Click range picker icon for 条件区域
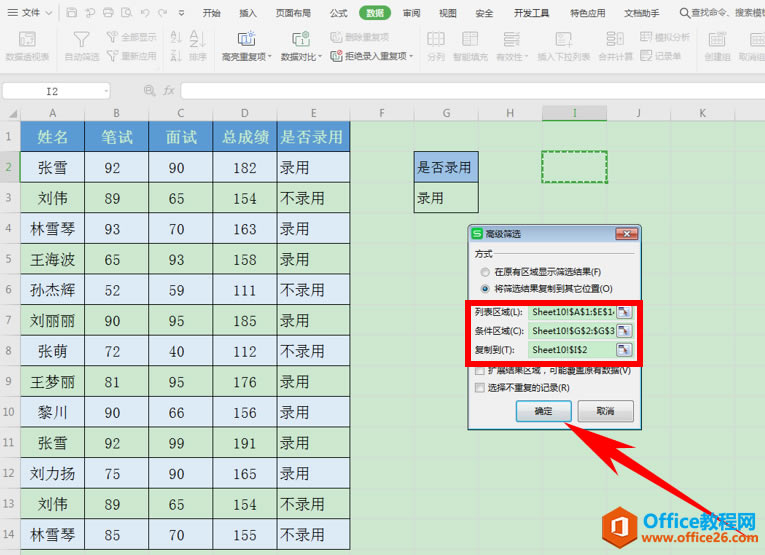This screenshot has width=765, height=555. [x=624, y=331]
